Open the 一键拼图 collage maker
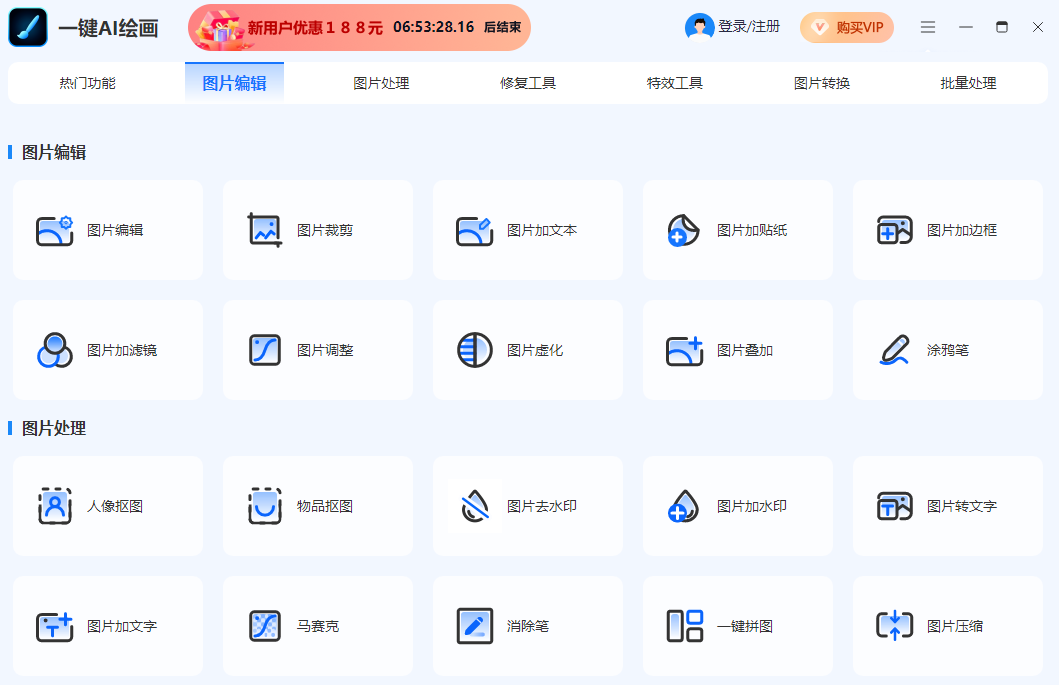Screen dimensions: 1059x685 click(737, 625)
